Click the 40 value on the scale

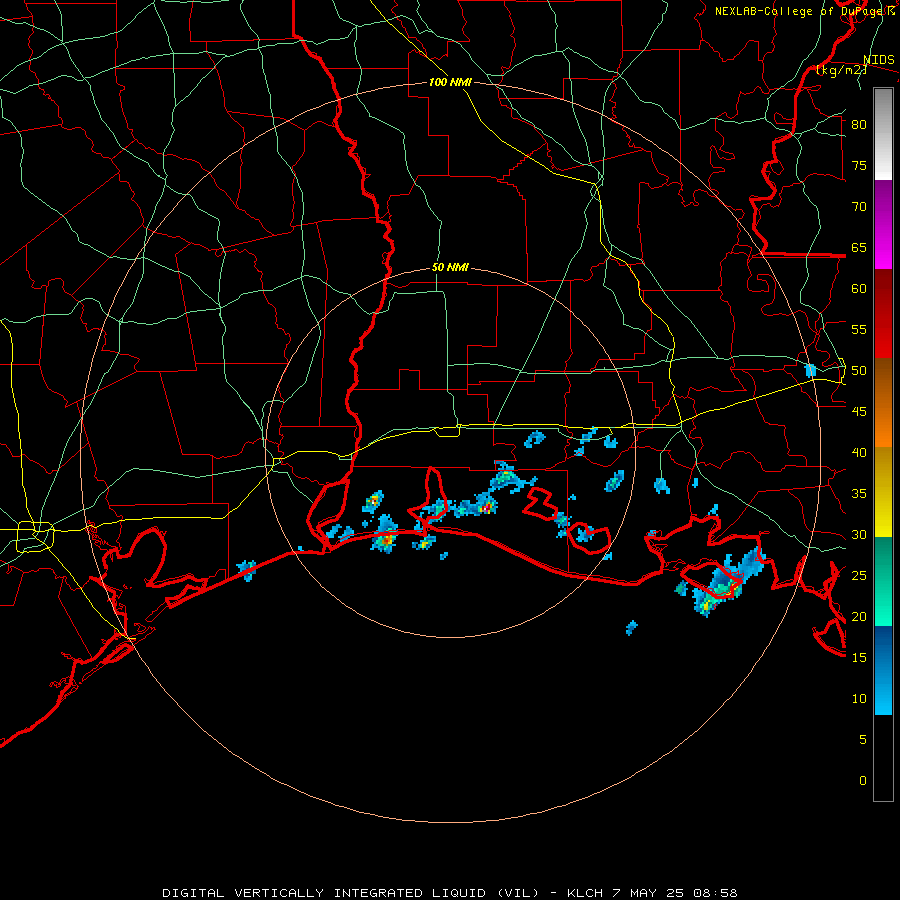click(x=859, y=452)
